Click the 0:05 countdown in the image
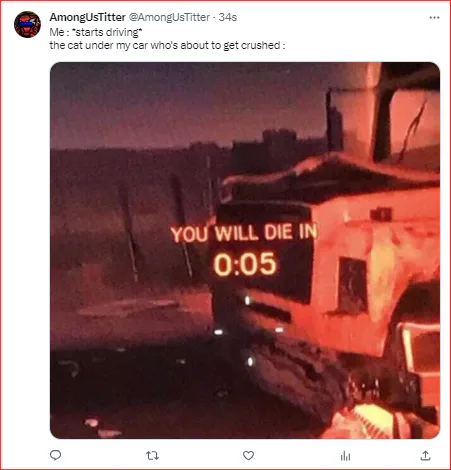This screenshot has width=451, height=470. tap(245, 264)
